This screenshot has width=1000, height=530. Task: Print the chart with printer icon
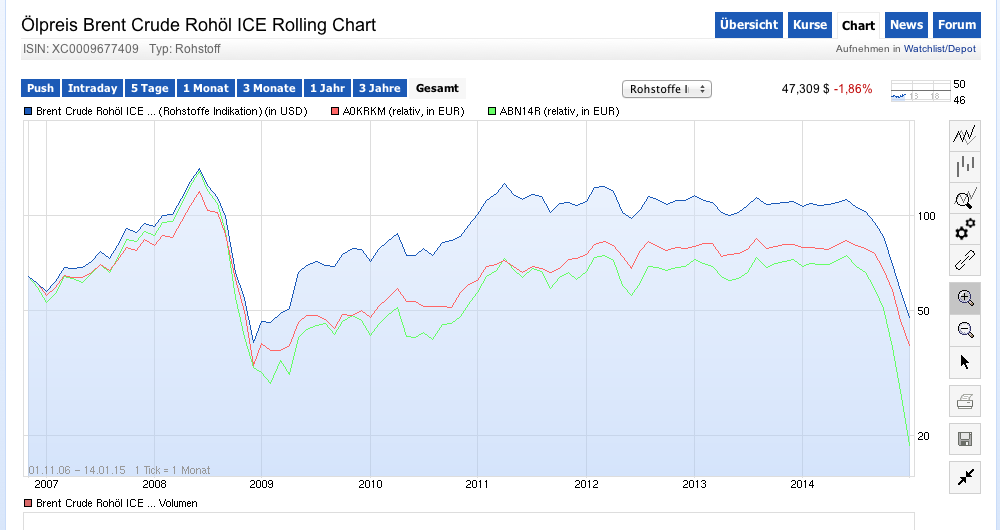point(964,402)
